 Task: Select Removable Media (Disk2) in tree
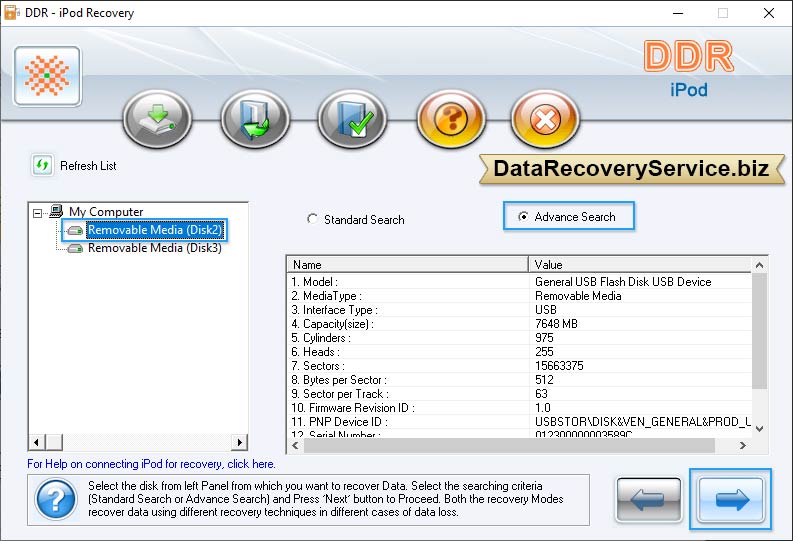(x=155, y=230)
